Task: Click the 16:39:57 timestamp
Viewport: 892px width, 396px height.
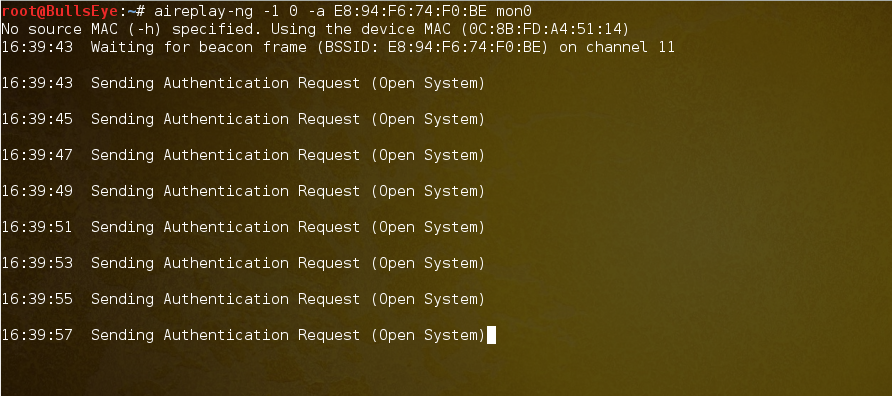Action: pyautogui.click(x=37, y=335)
